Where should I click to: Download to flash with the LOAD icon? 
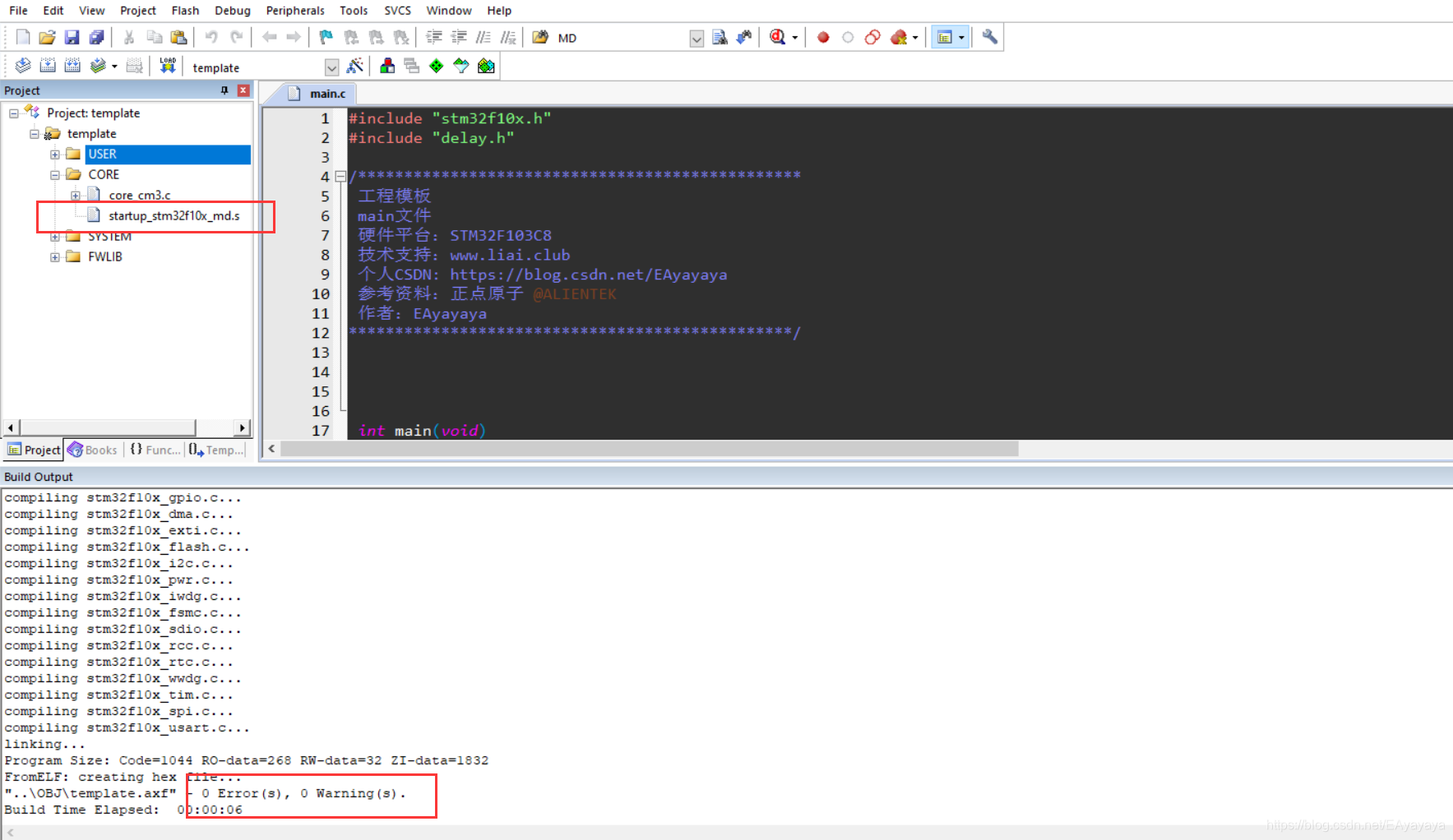[168, 66]
